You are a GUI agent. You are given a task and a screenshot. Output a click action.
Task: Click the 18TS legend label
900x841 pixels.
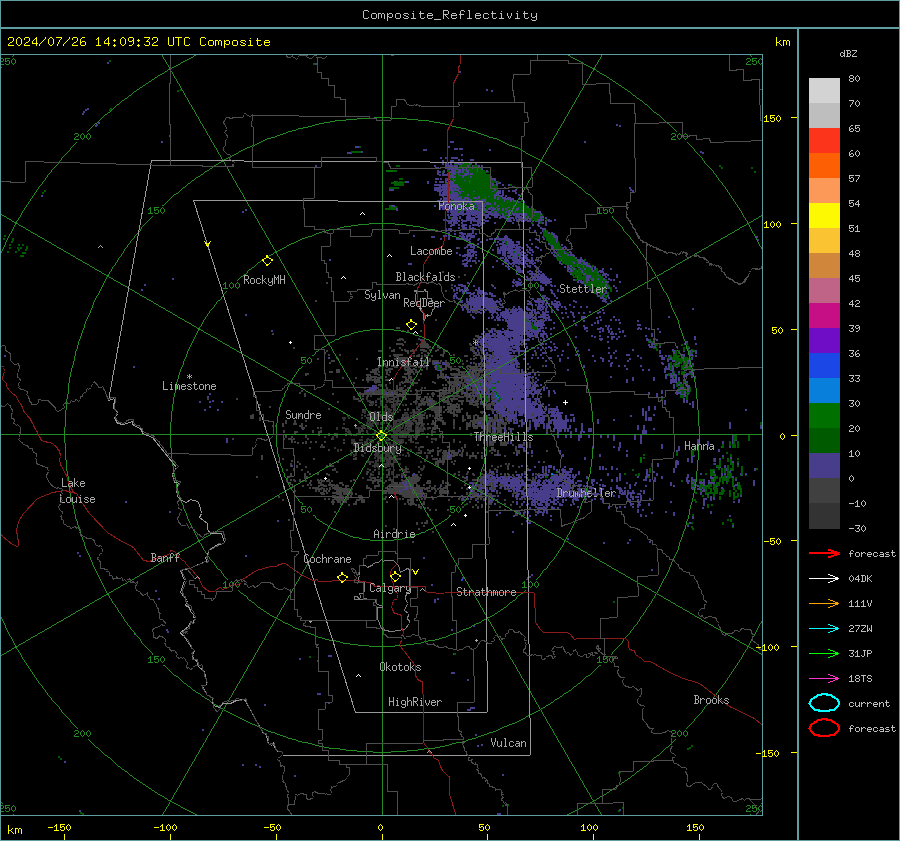coord(860,679)
